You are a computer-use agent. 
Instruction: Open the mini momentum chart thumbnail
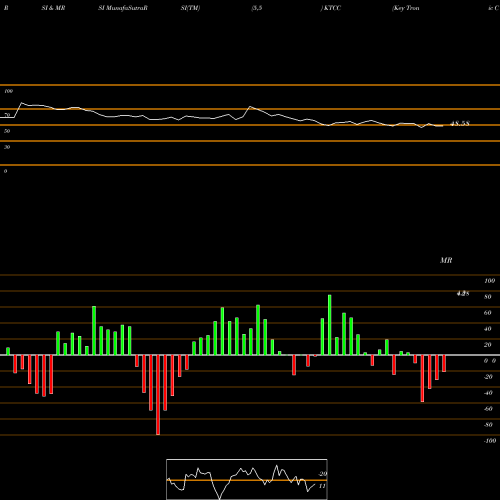(x=247, y=479)
